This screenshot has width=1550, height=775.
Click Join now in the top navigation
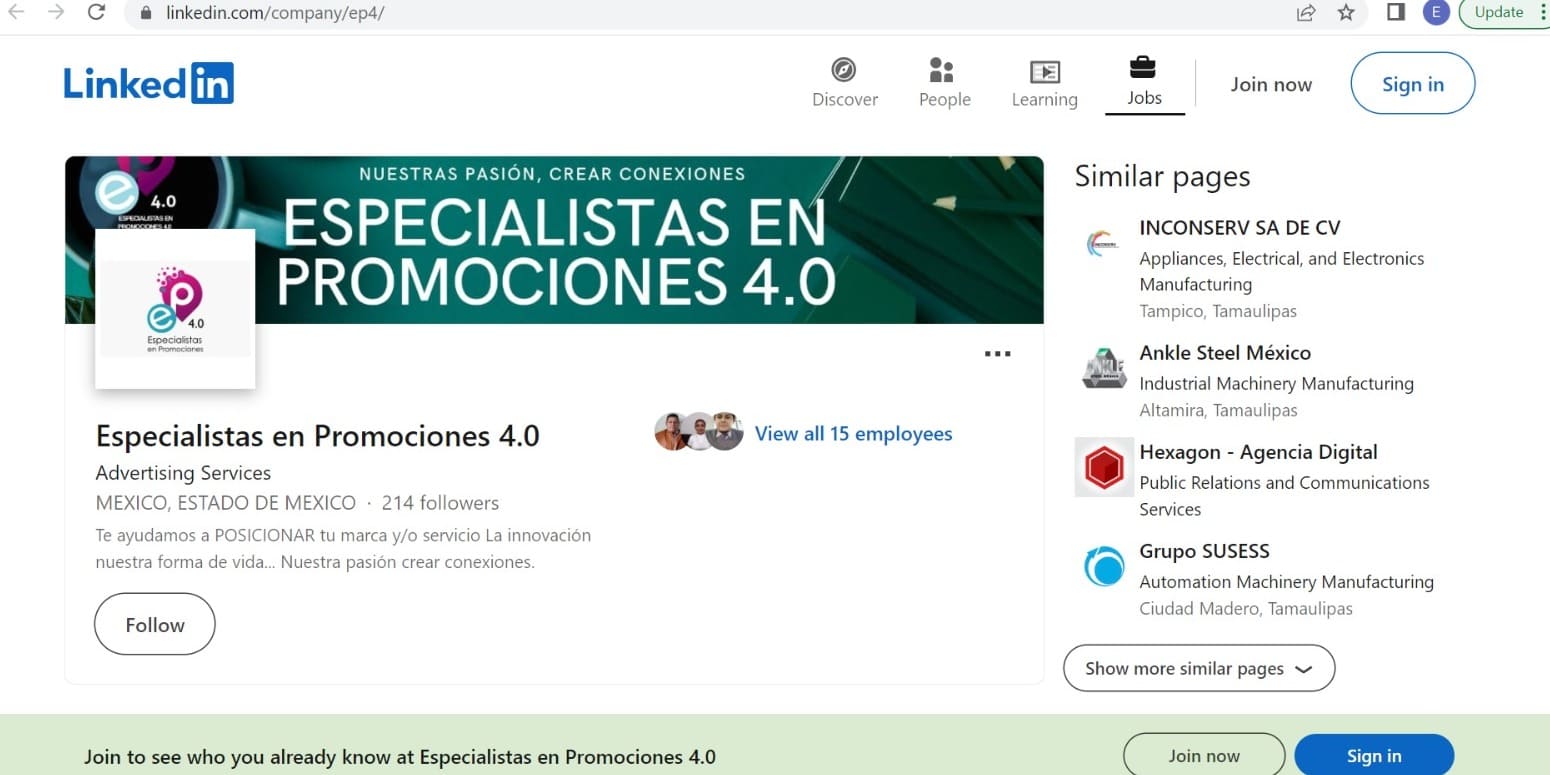pyautogui.click(x=1271, y=84)
